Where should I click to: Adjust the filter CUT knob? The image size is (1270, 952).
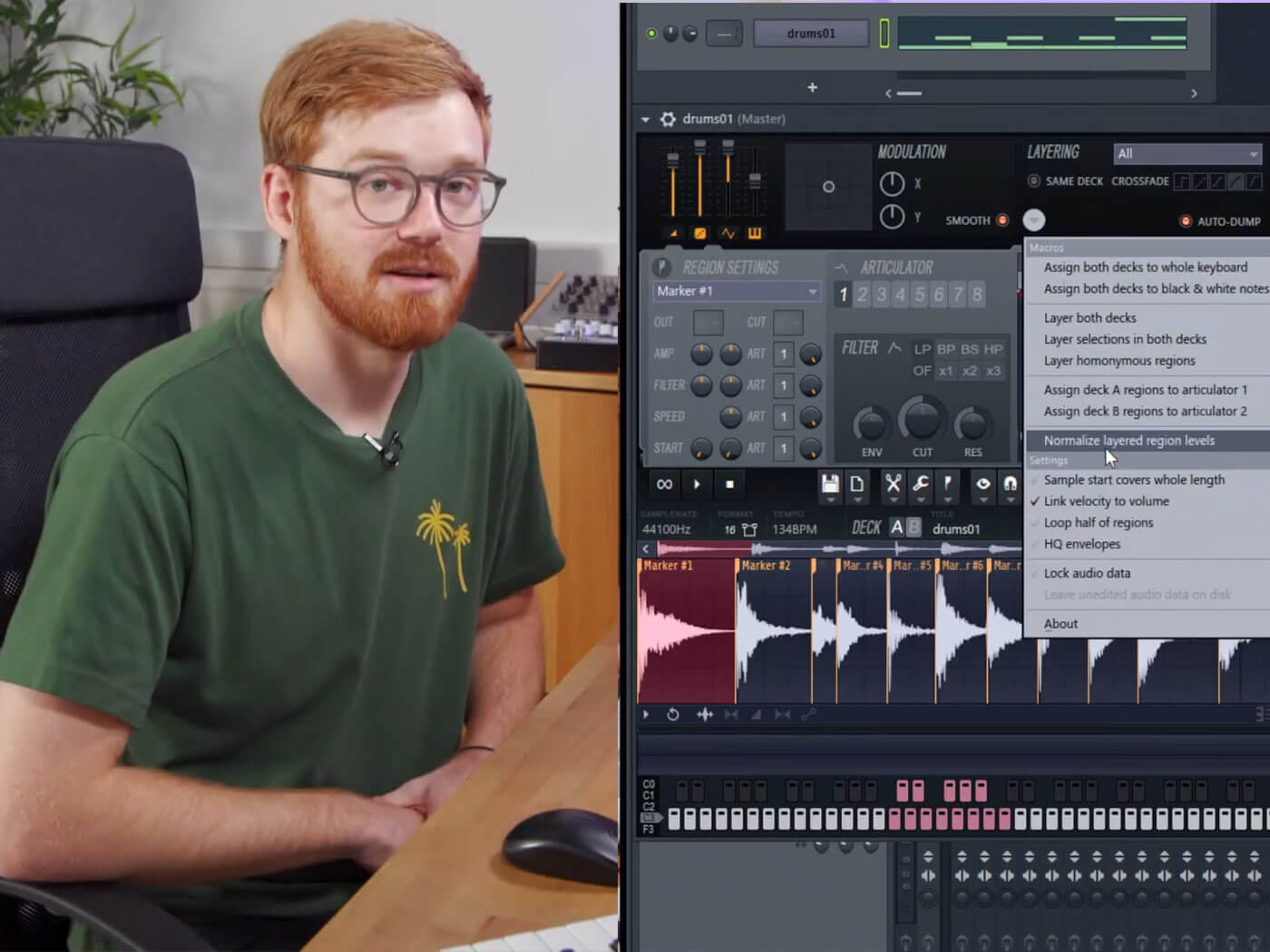[x=922, y=421]
